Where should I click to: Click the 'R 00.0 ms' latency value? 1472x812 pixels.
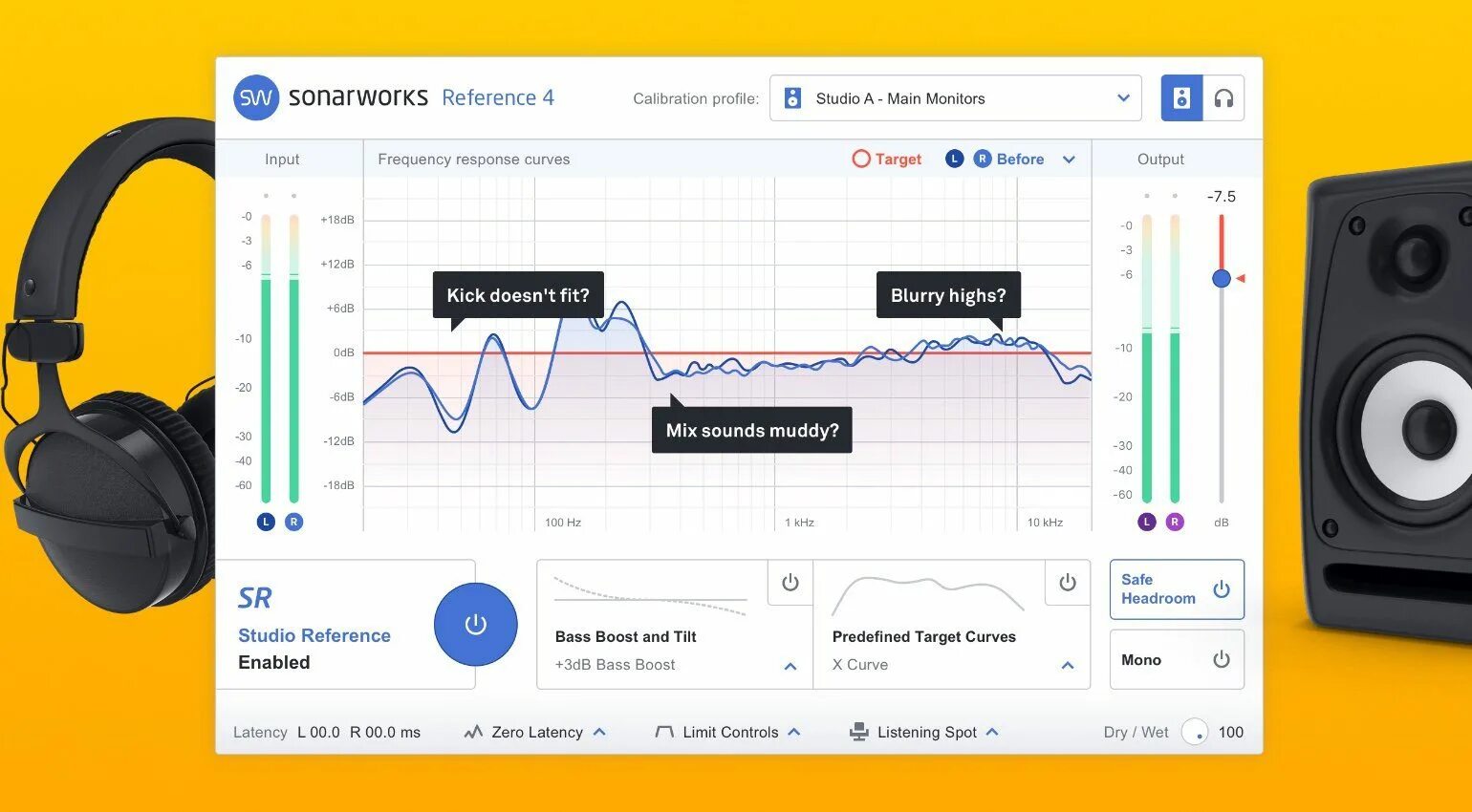tap(385, 732)
